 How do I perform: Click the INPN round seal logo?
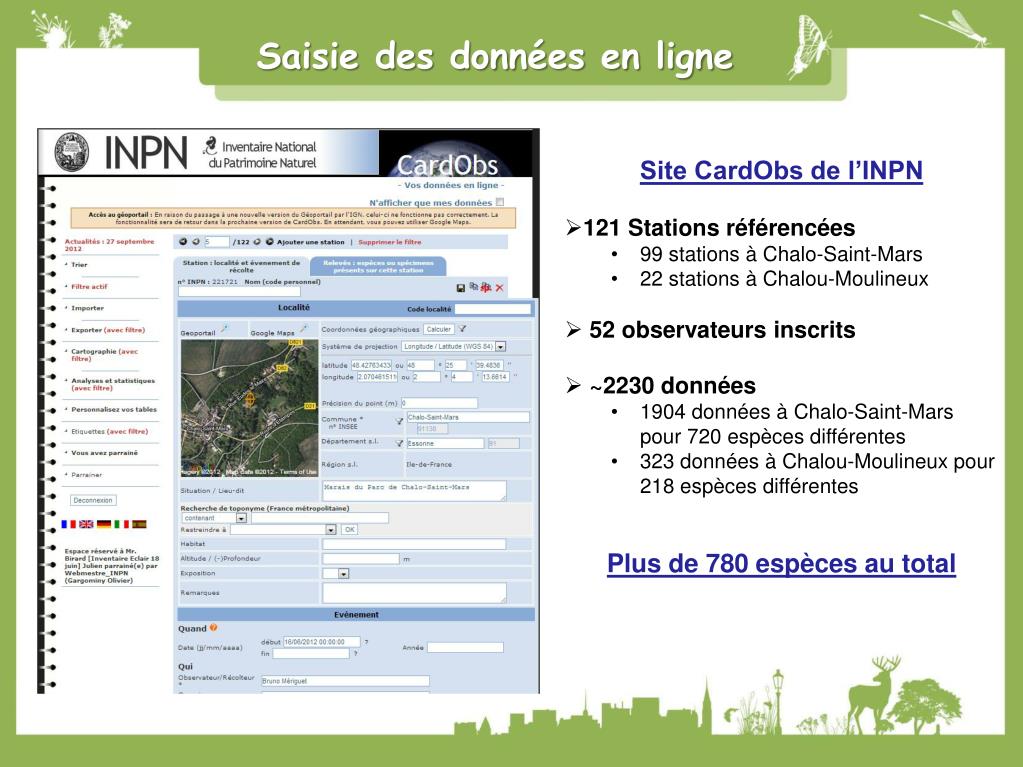[71, 152]
